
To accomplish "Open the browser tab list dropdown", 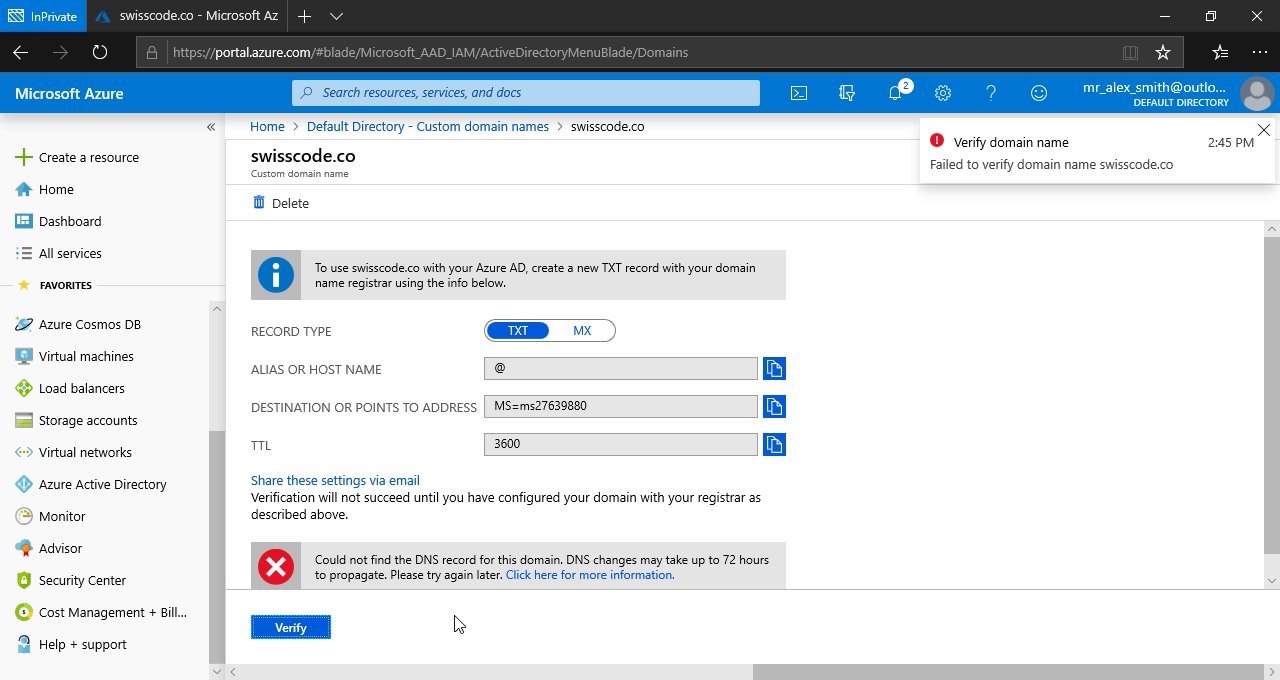I will coord(336,16).
